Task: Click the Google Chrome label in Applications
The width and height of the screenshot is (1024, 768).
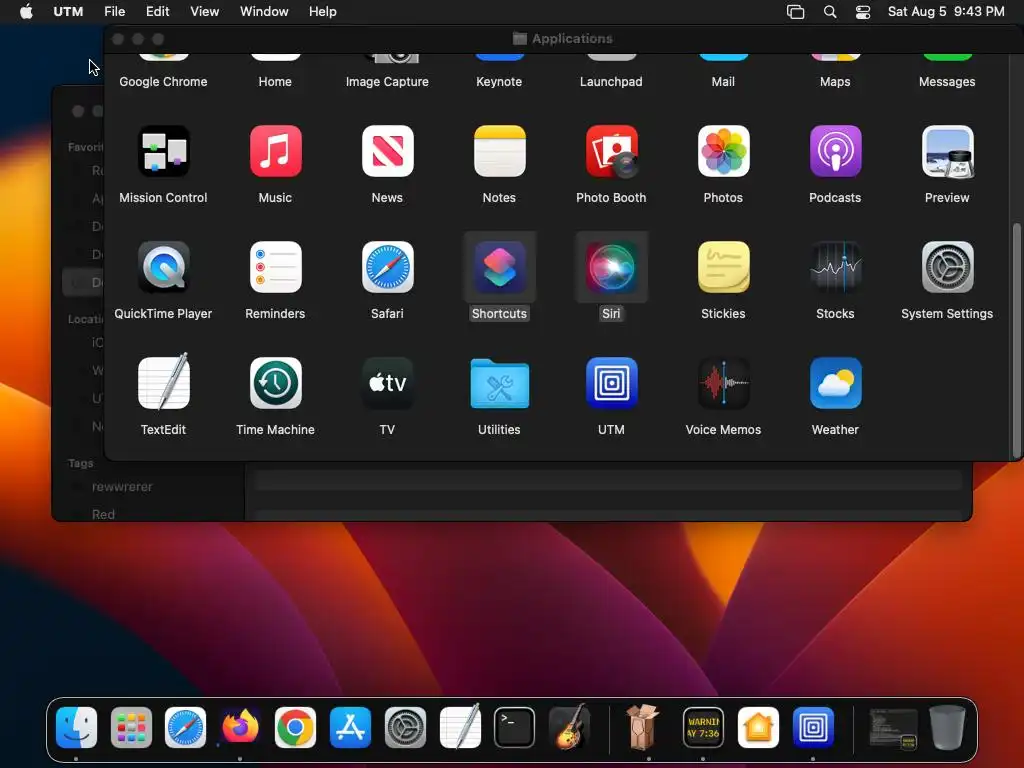Action: click(163, 82)
